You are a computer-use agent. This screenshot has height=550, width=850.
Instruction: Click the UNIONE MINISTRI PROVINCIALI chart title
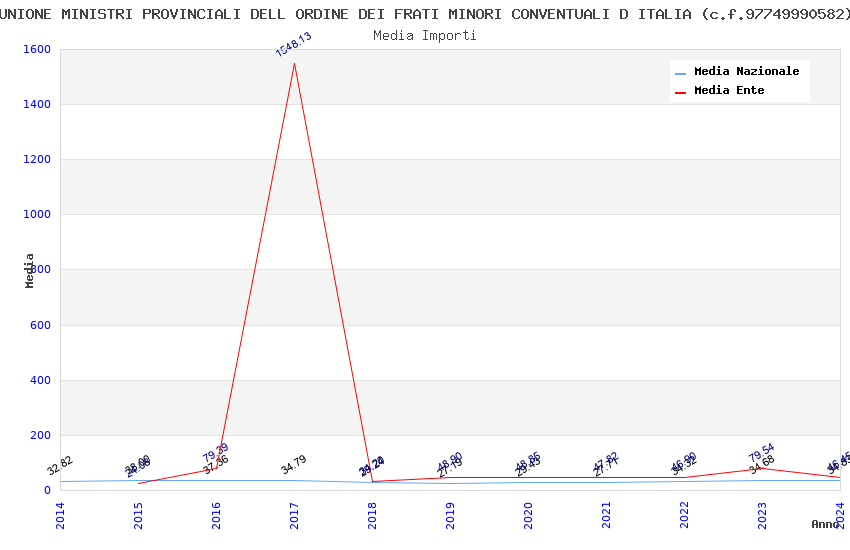(x=425, y=14)
